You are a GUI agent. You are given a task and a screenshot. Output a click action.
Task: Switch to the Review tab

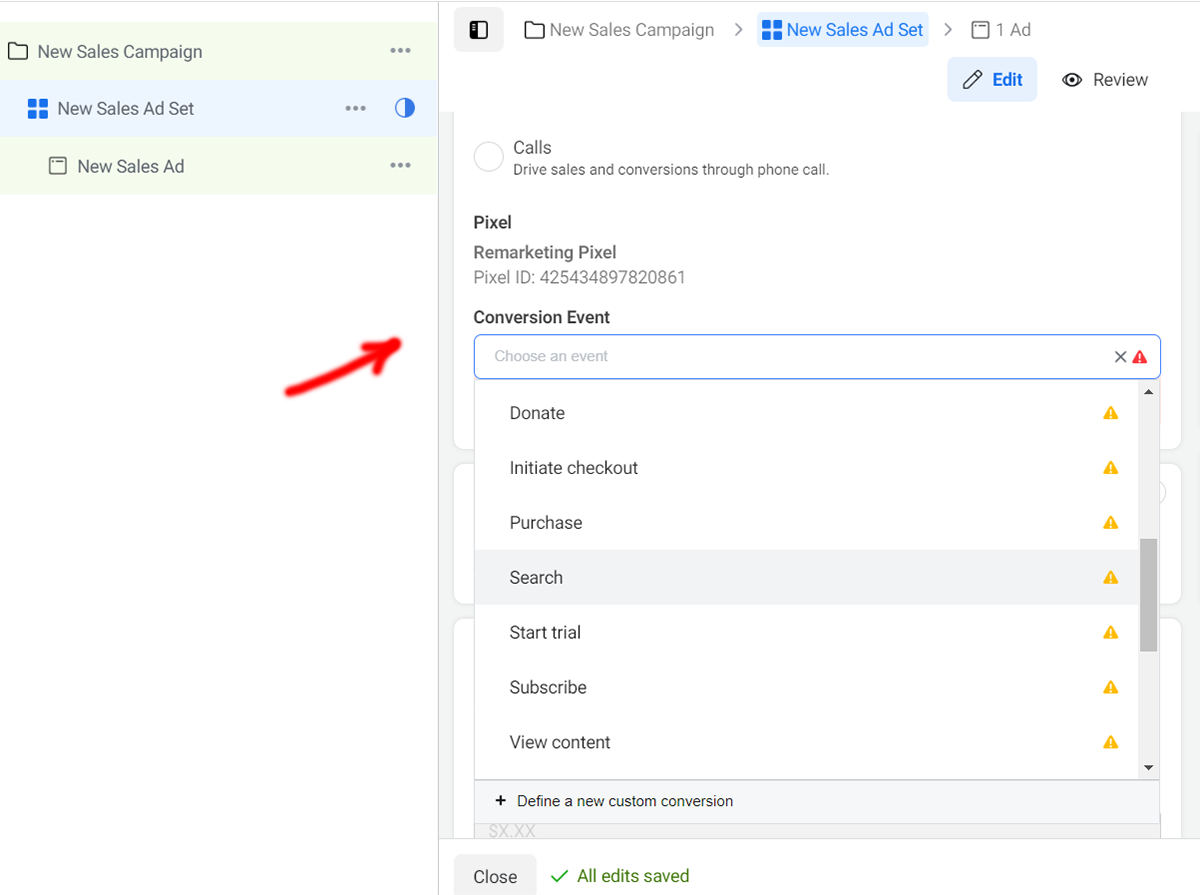tap(1105, 80)
